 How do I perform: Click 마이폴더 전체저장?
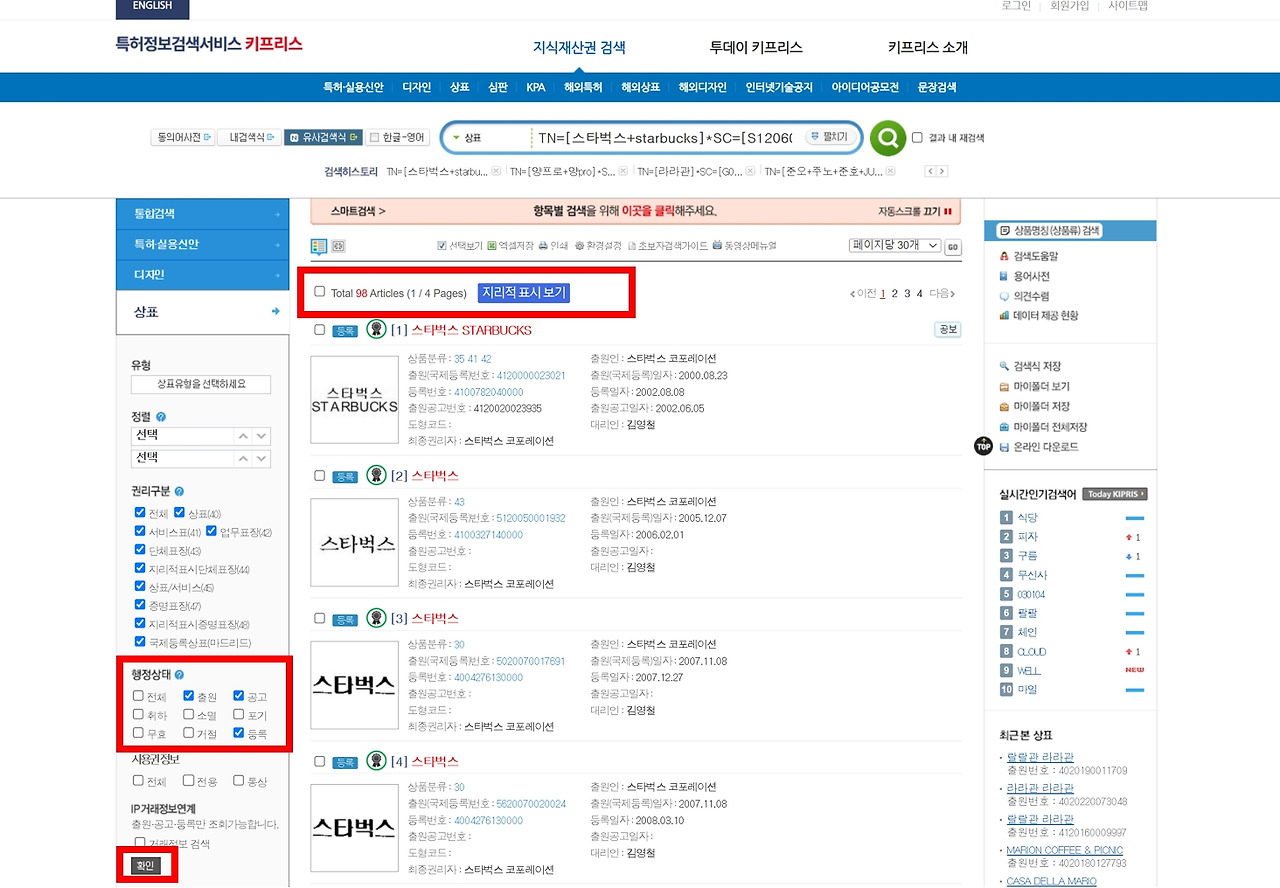tap(1042, 427)
